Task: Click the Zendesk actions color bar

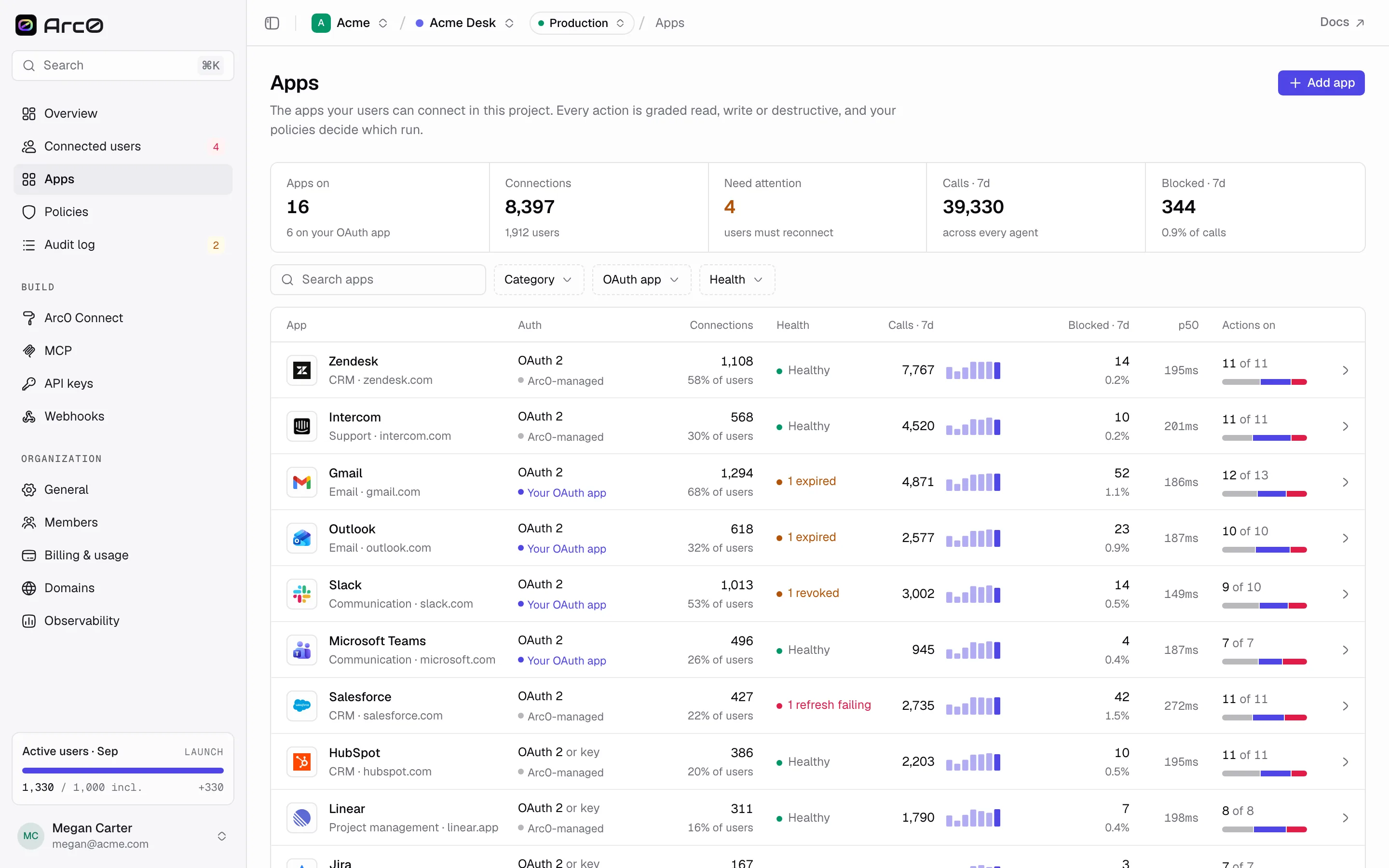Action: pos(1264,382)
